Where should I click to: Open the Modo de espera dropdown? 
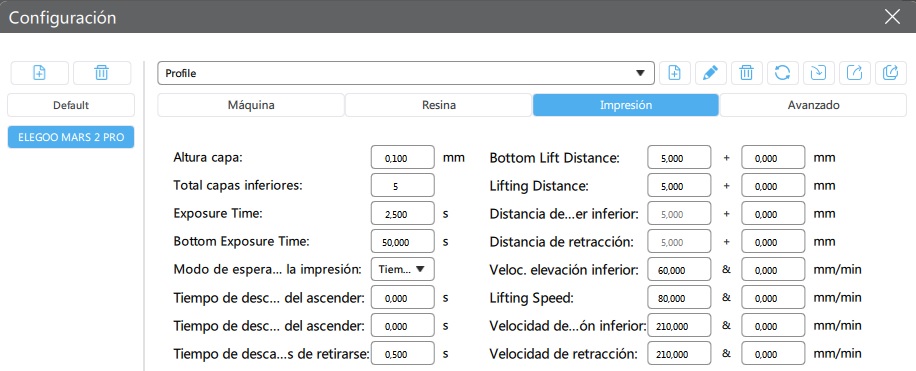[403, 269]
